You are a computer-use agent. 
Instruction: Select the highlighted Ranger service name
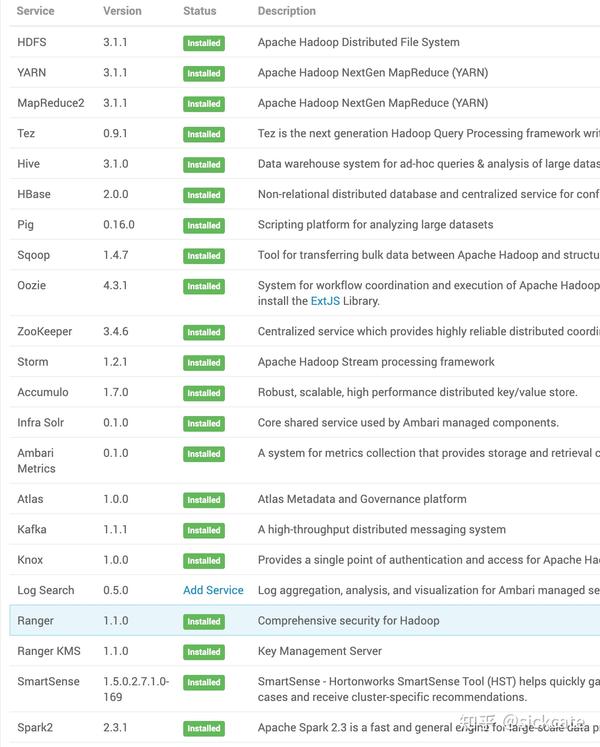point(36,621)
